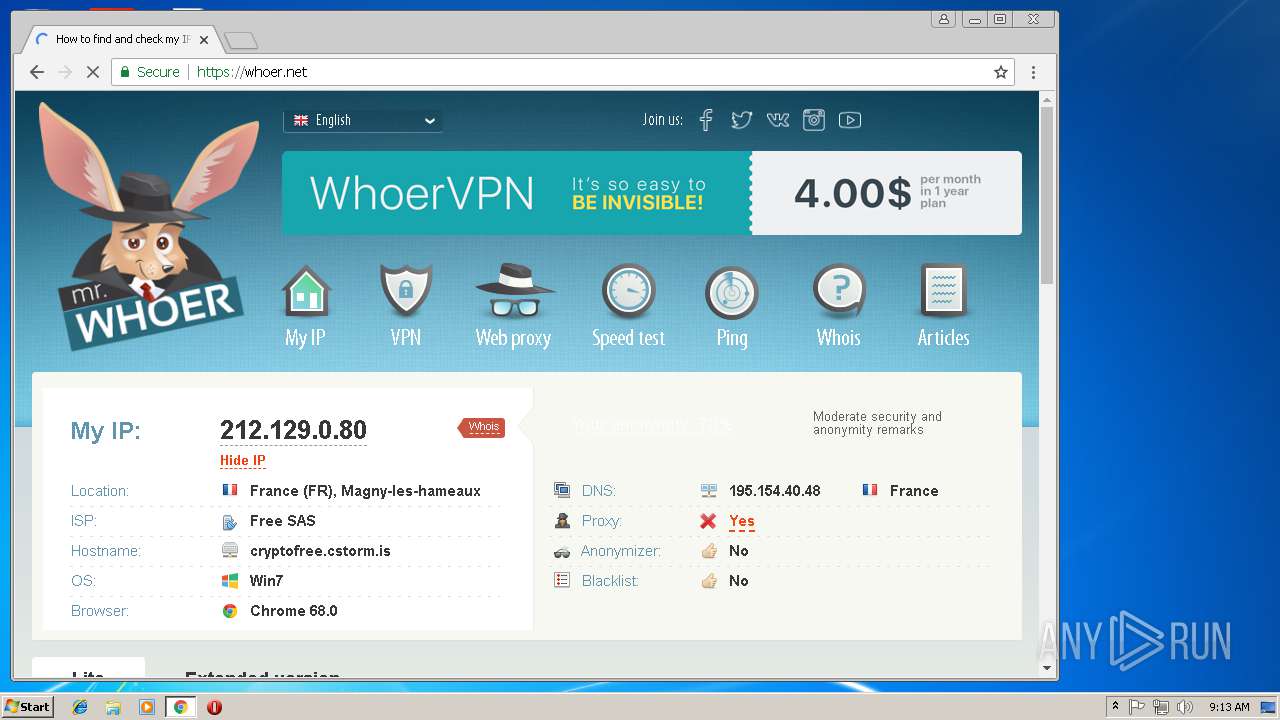Visit Whoer's YouTube channel icon

click(x=850, y=120)
